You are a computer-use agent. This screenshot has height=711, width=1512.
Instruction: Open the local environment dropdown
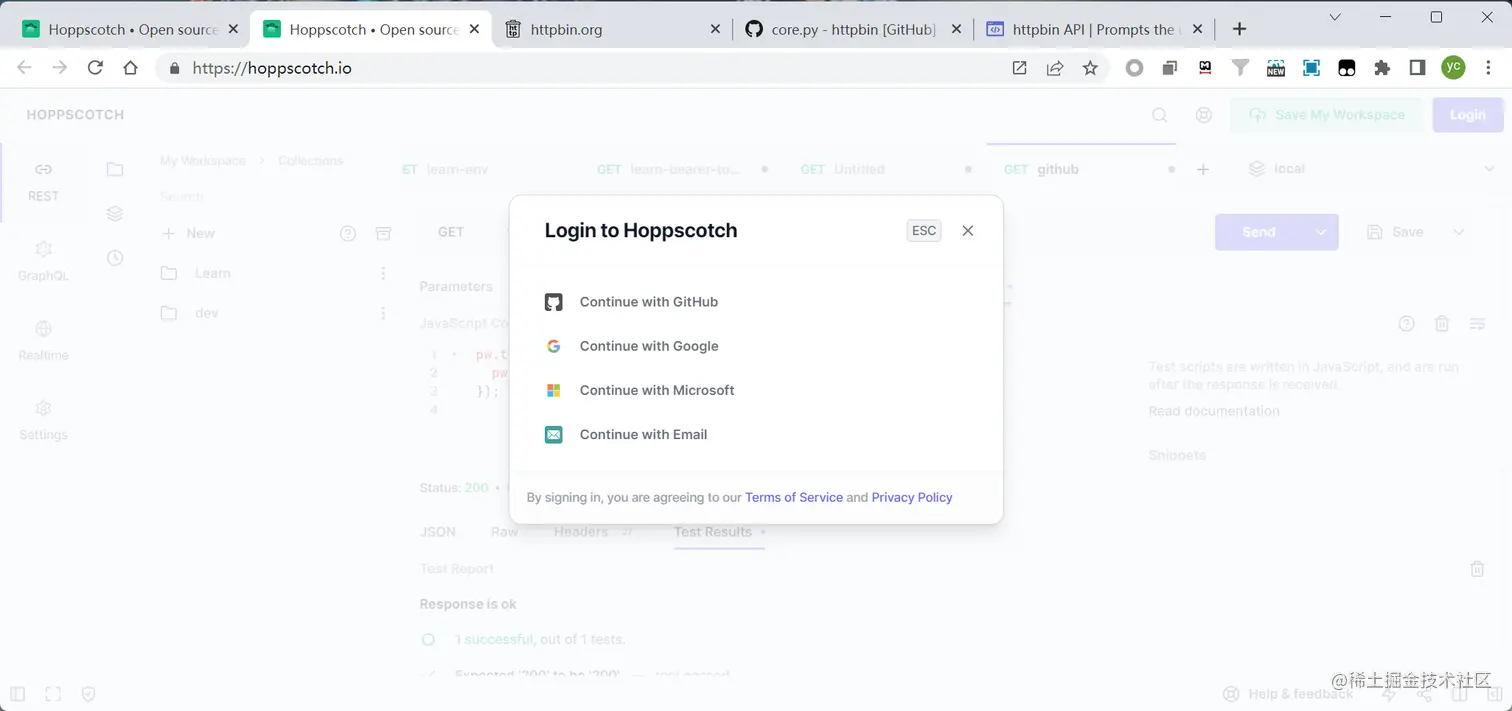pos(1370,169)
